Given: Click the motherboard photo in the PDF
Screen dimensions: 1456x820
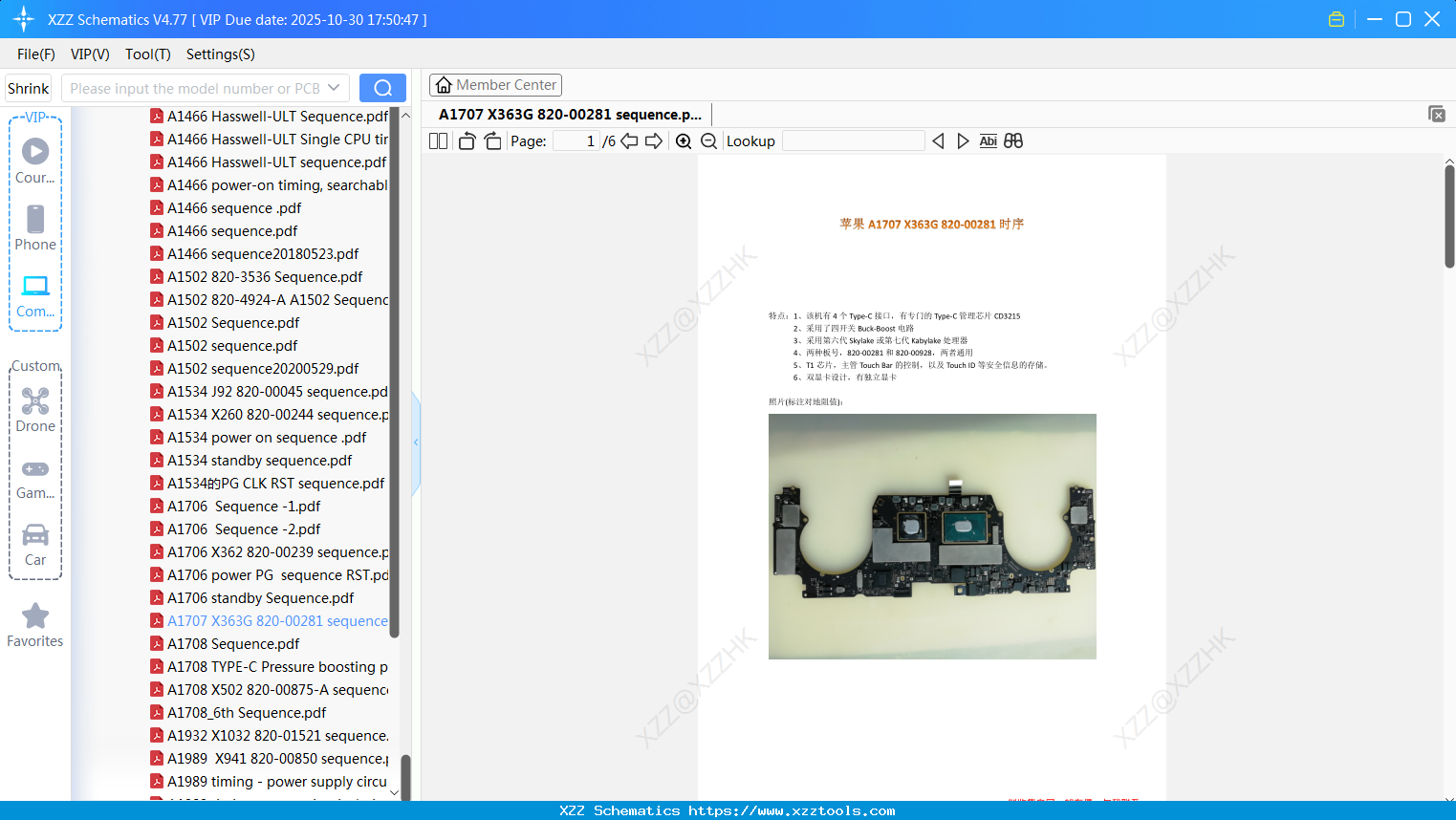Looking at the screenshot, I should 932,536.
